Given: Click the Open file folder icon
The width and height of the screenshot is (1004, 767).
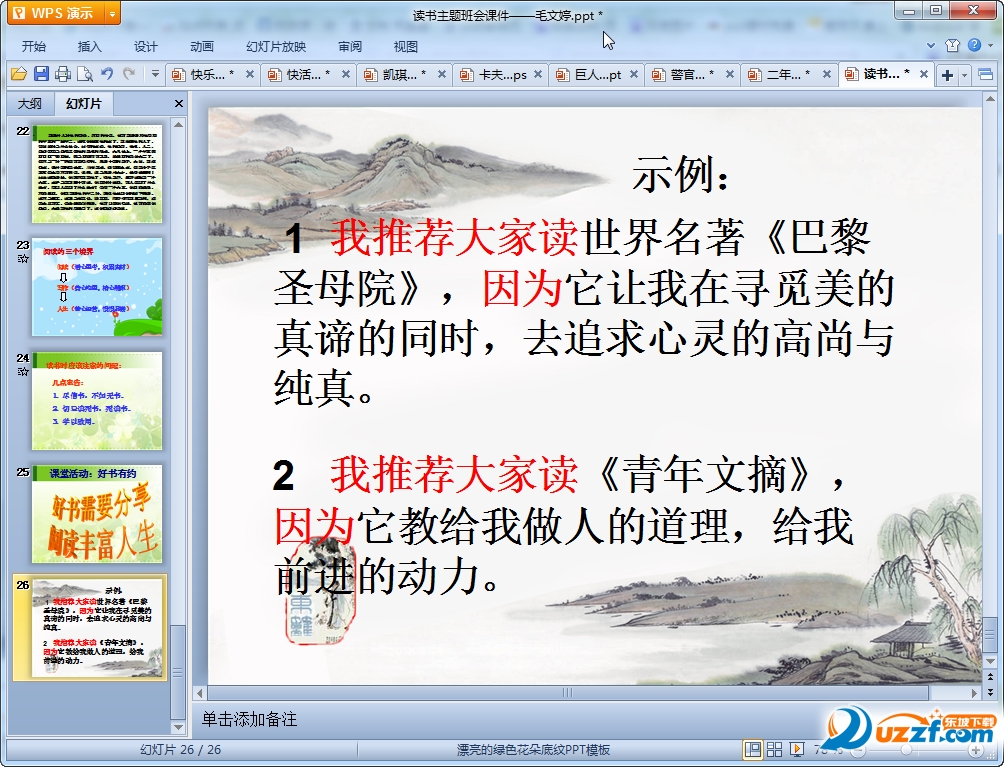Looking at the screenshot, I should [x=19, y=74].
